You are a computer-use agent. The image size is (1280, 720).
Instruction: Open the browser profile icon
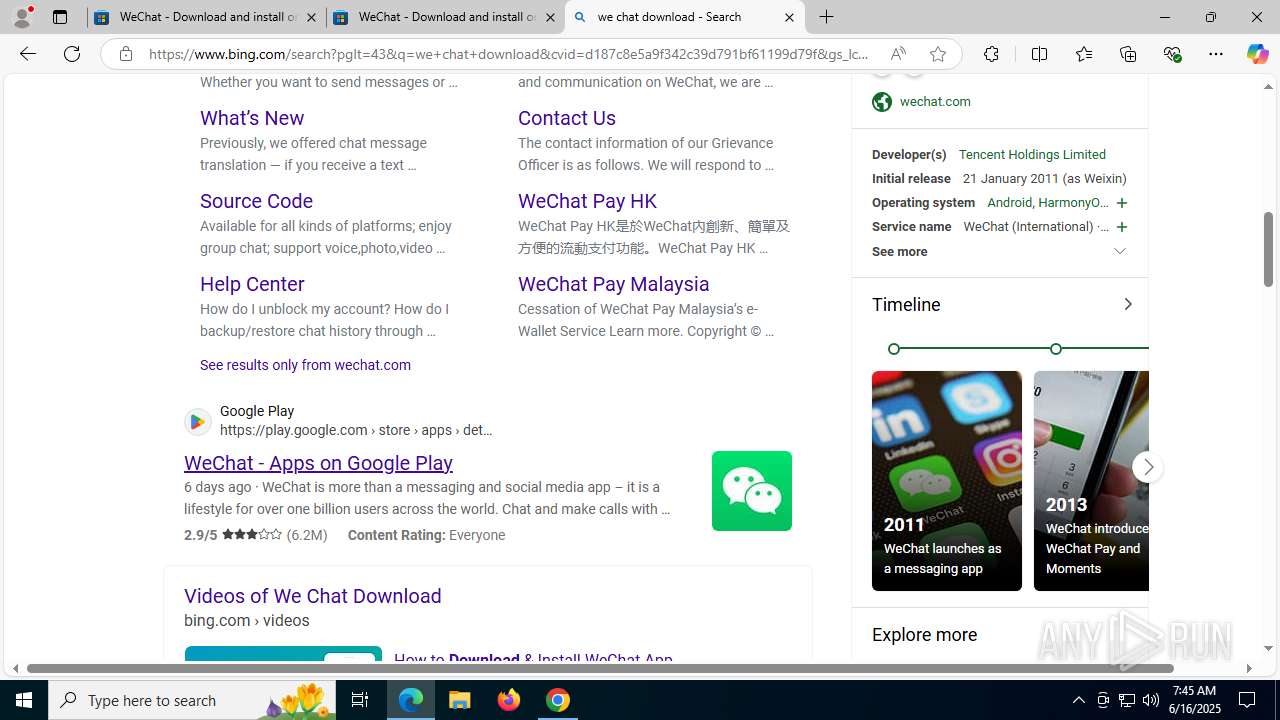22,17
